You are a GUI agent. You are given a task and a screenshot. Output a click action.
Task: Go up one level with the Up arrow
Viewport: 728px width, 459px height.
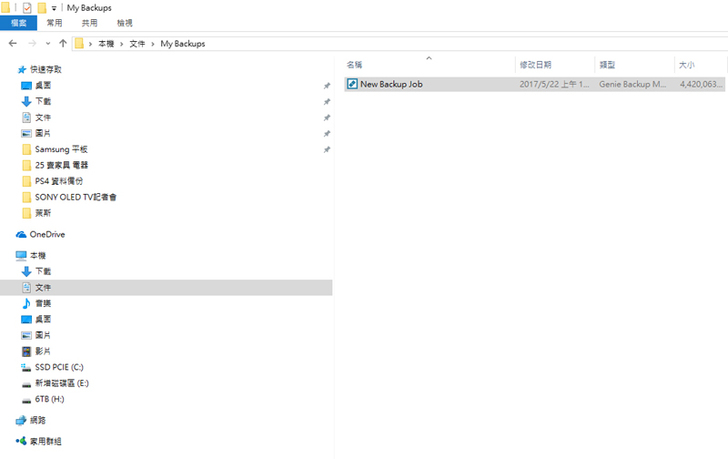pyautogui.click(x=63, y=43)
